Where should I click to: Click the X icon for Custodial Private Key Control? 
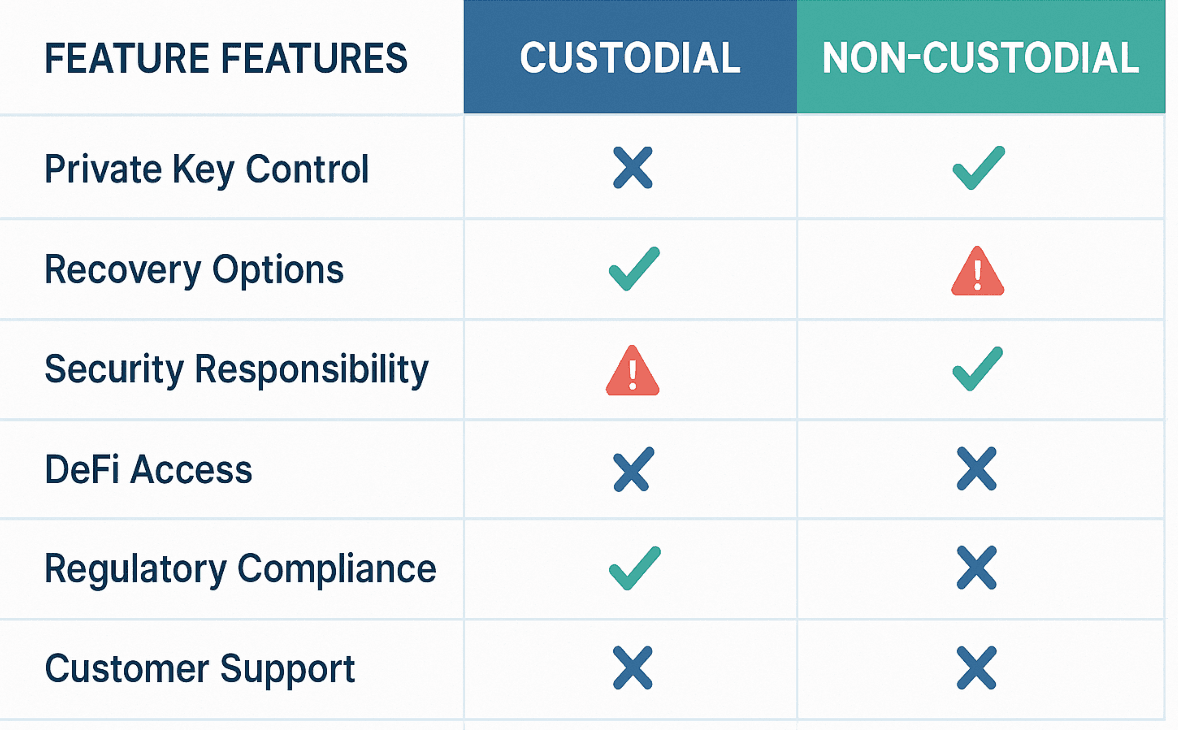pyautogui.click(x=633, y=167)
